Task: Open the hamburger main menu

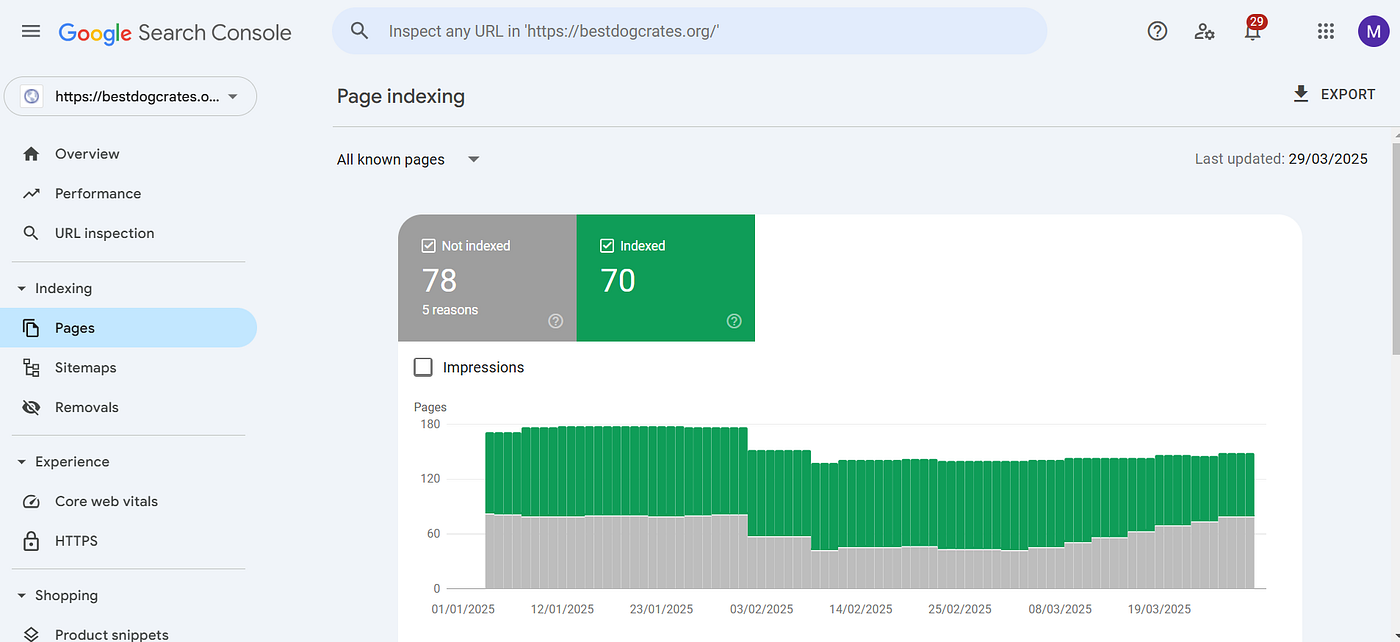Action: pos(31,31)
